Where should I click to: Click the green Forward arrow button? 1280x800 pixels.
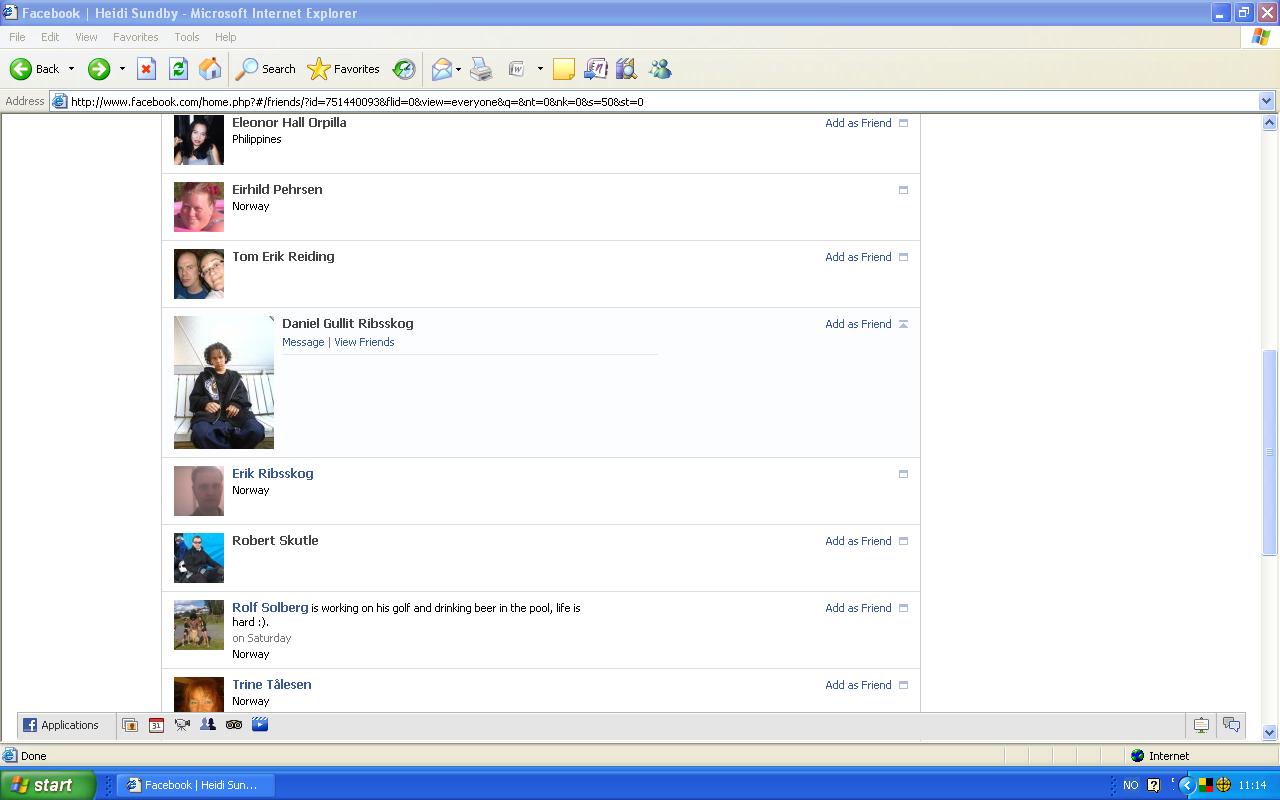(x=98, y=69)
